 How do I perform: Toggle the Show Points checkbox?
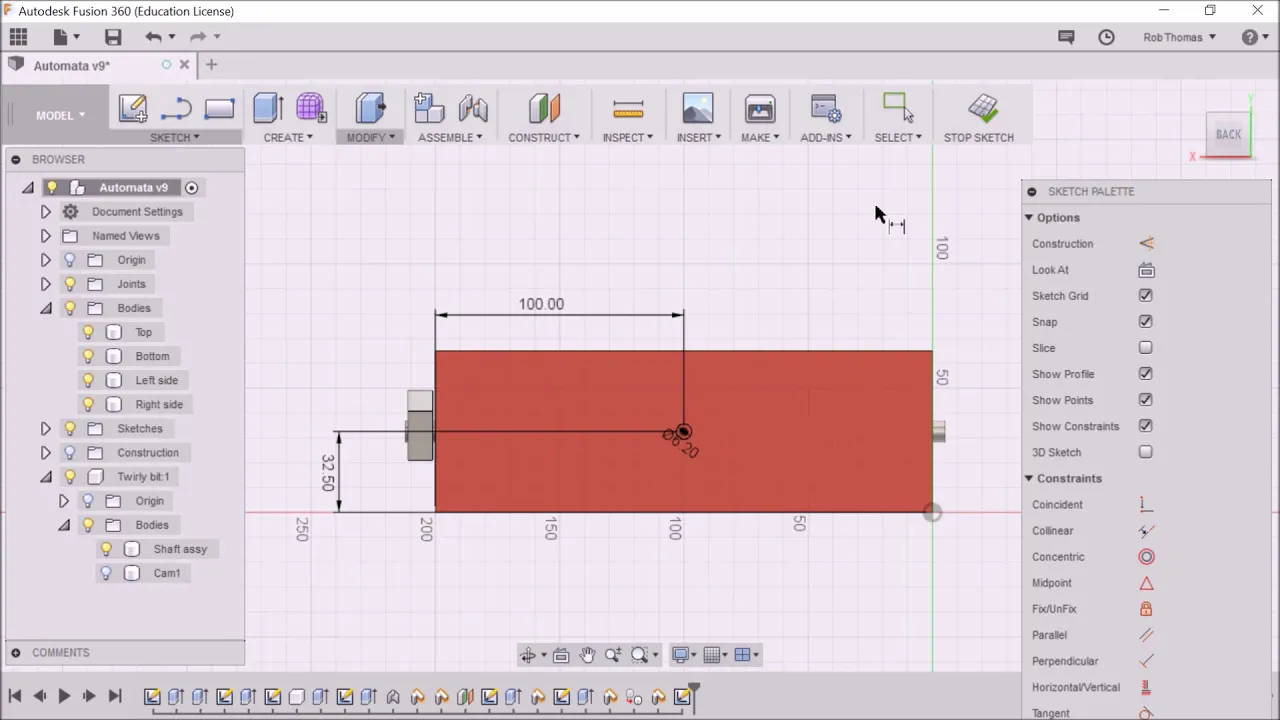tap(1146, 400)
